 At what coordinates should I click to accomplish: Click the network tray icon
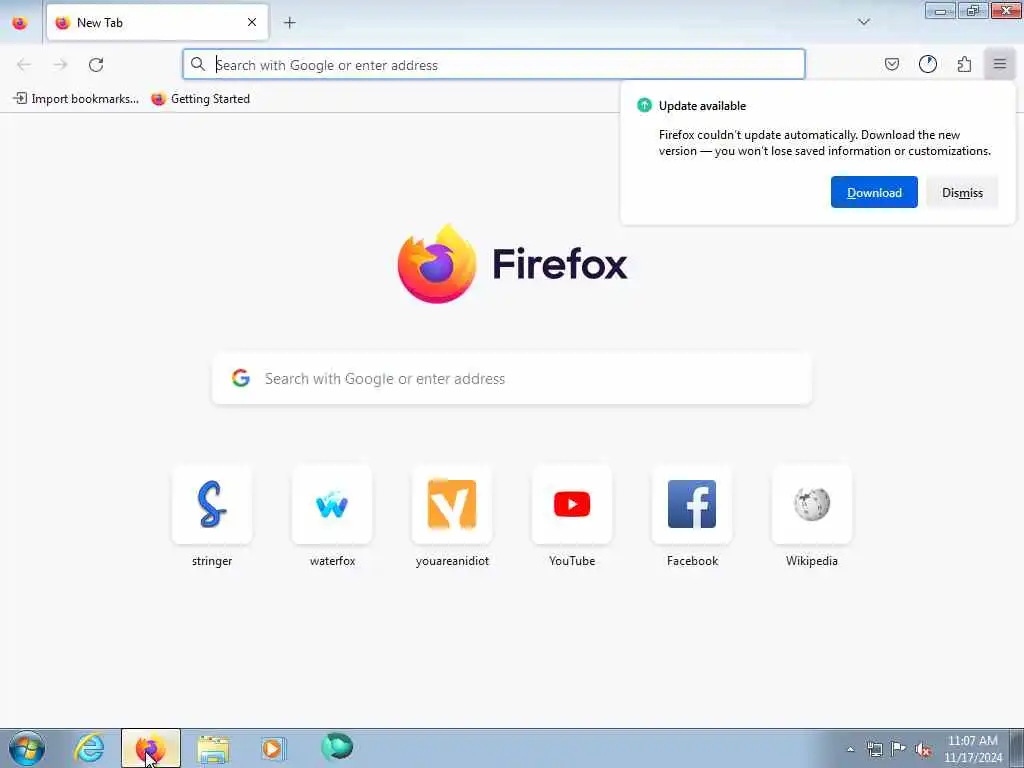pyautogui.click(x=874, y=749)
